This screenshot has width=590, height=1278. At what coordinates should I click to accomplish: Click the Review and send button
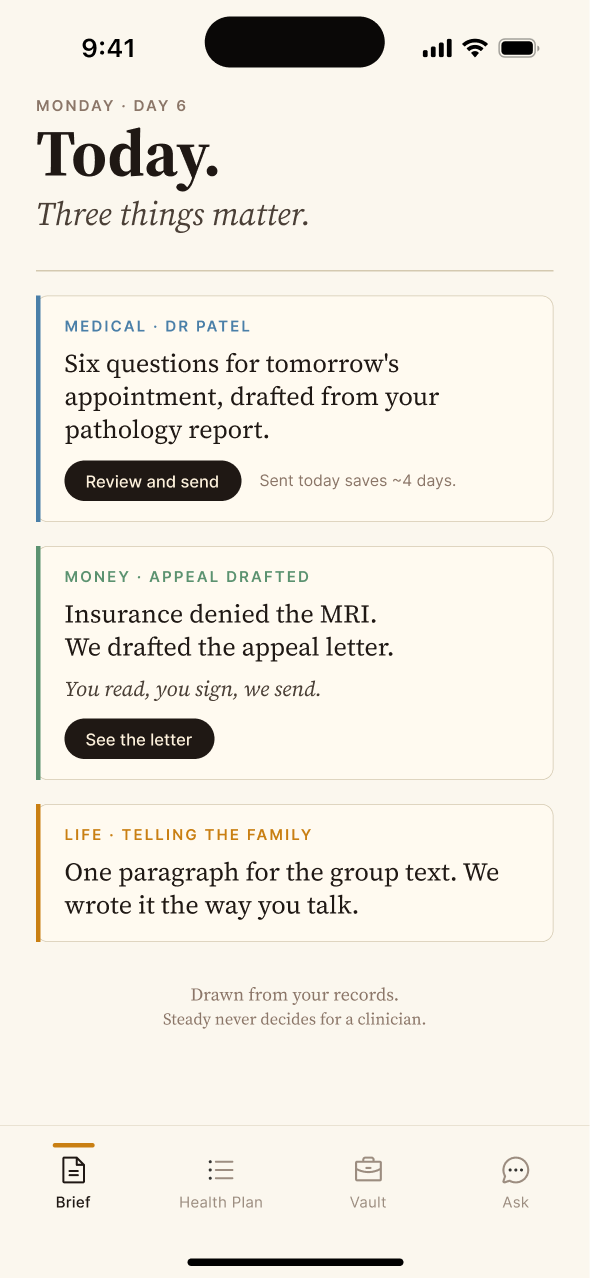click(152, 481)
